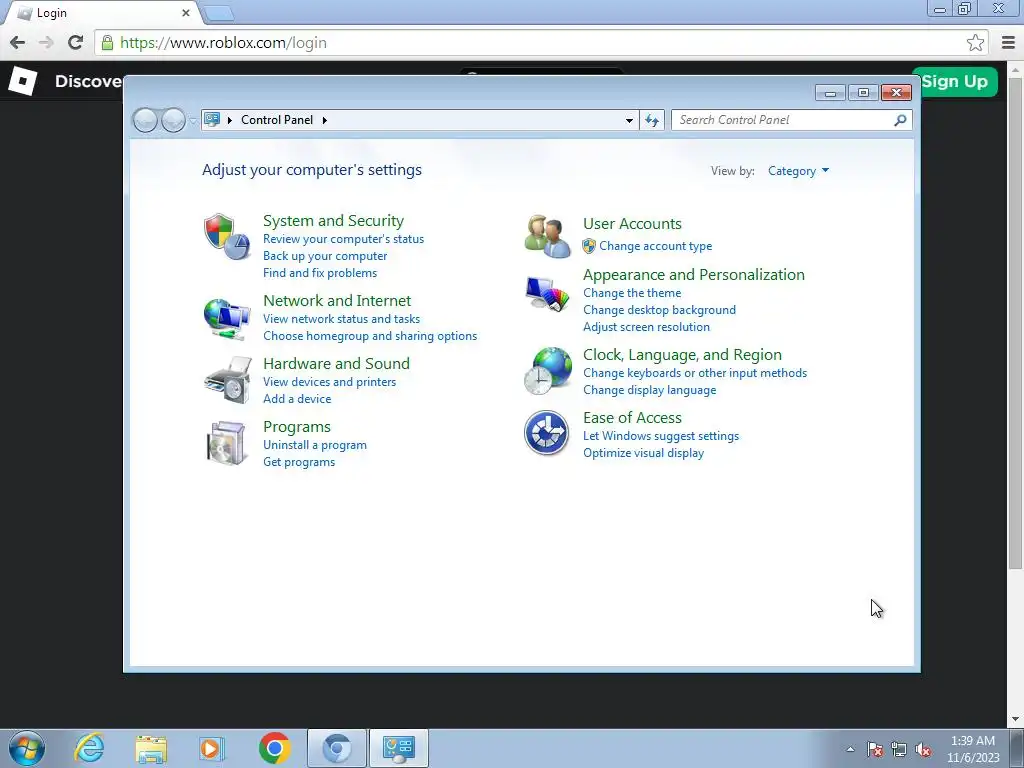Click the Action Center flag tray icon

click(x=874, y=750)
